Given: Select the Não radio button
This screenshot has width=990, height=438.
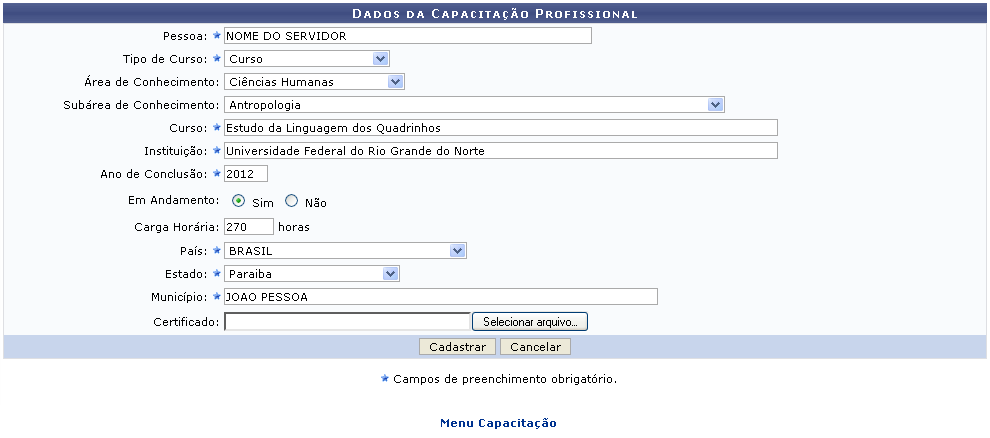Looking at the screenshot, I should [292, 201].
